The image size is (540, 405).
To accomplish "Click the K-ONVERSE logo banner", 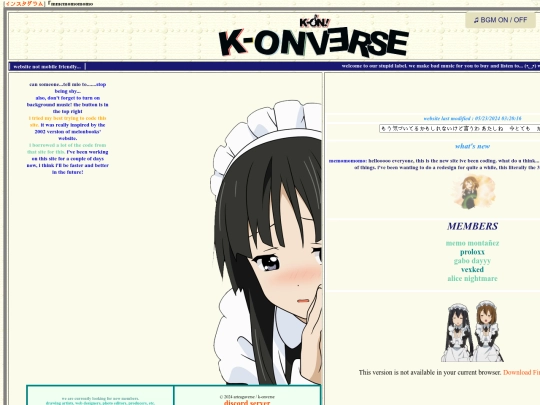I will [x=314, y=43].
